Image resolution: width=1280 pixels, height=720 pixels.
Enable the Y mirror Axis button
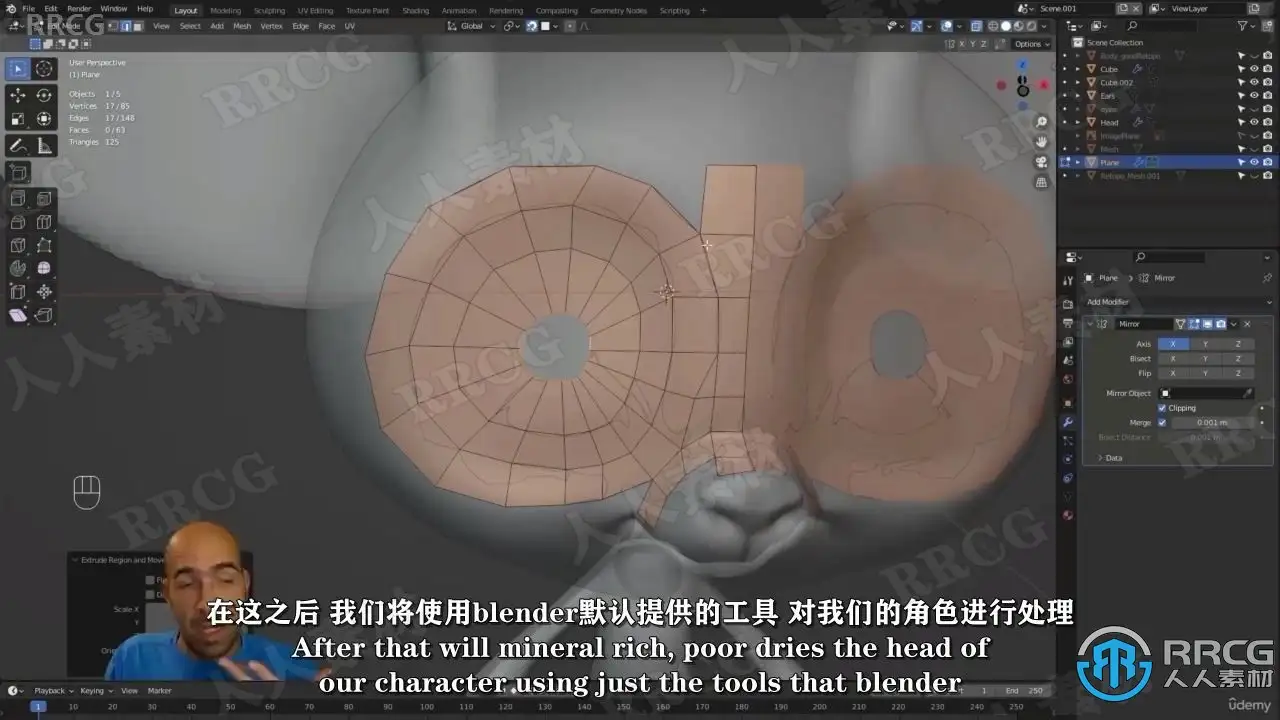click(1205, 344)
